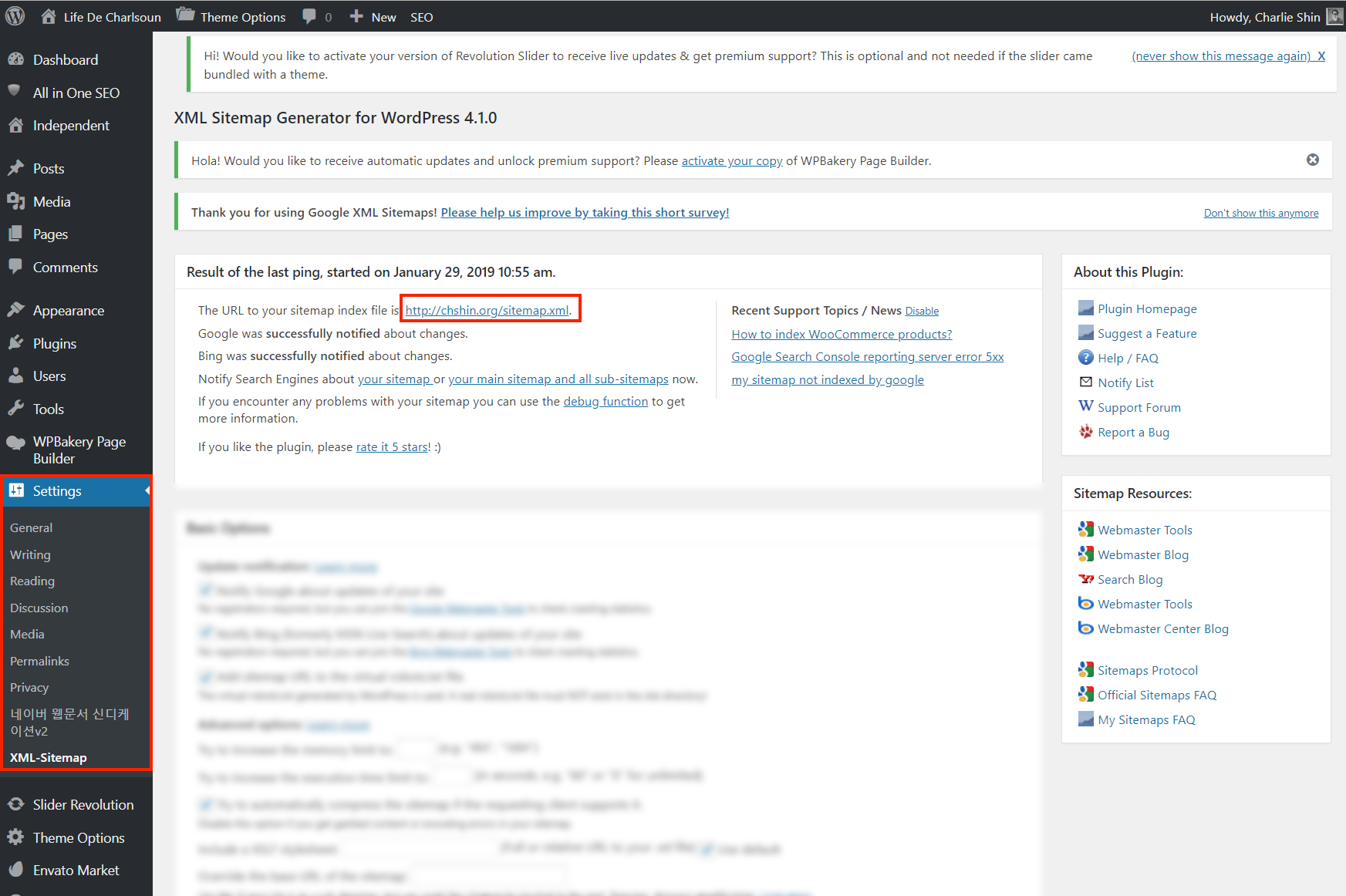
Task: Open Users in sidebar
Action: [x=49, y=376]
